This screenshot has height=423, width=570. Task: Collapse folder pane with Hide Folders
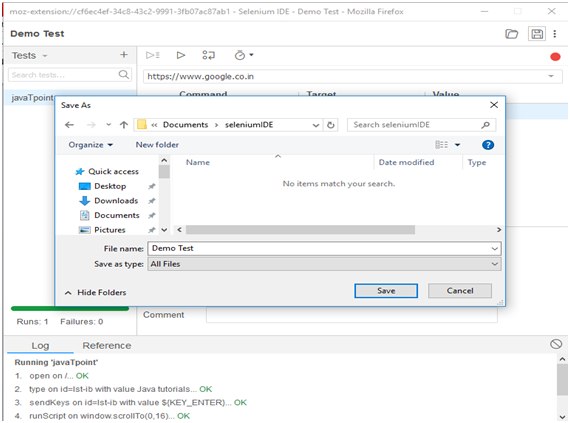tap(96, 293)
